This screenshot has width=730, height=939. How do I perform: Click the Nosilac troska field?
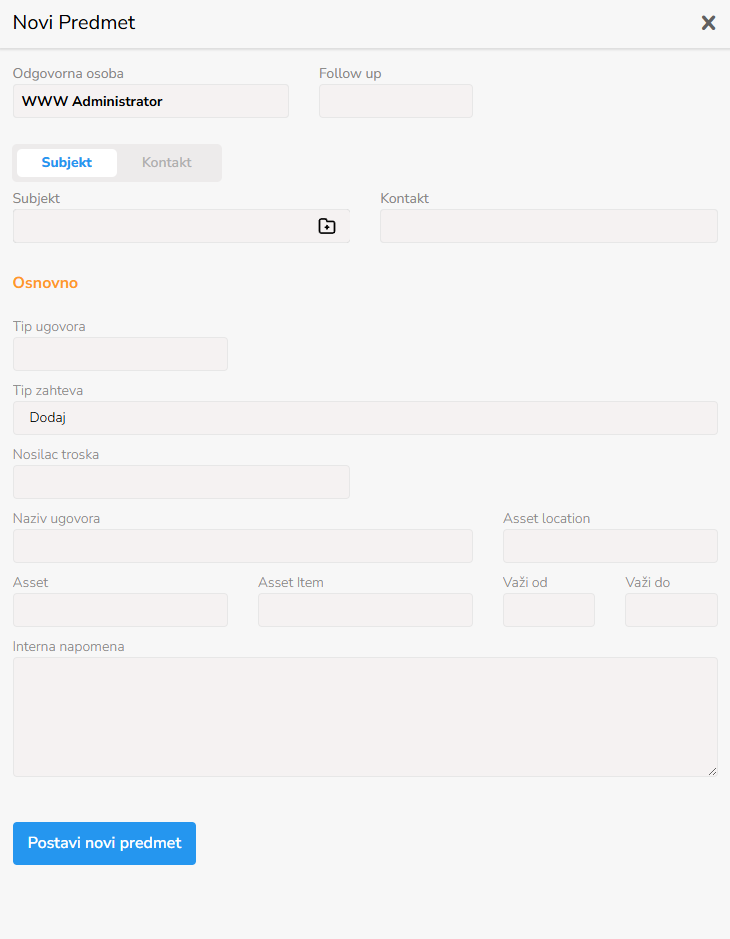(x=181, y=482)
